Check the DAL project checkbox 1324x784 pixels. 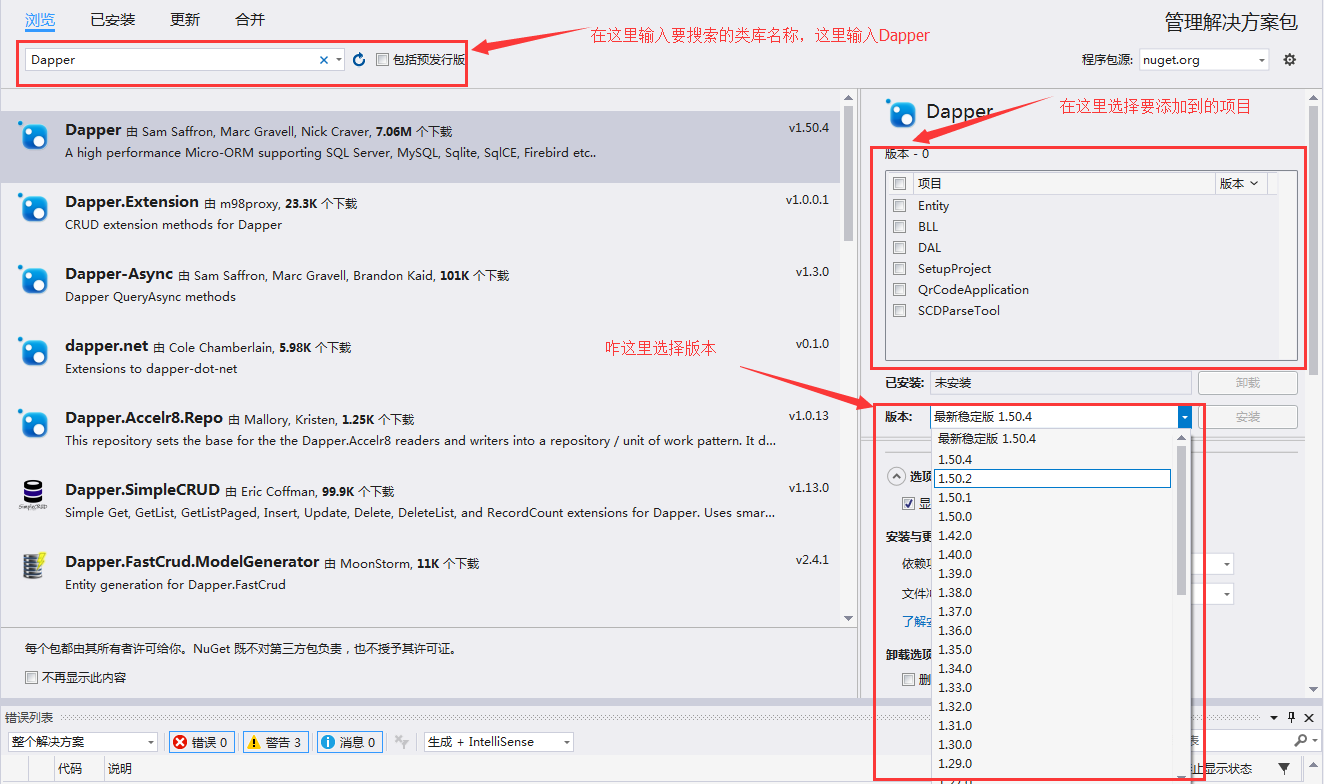pos(900,247)
